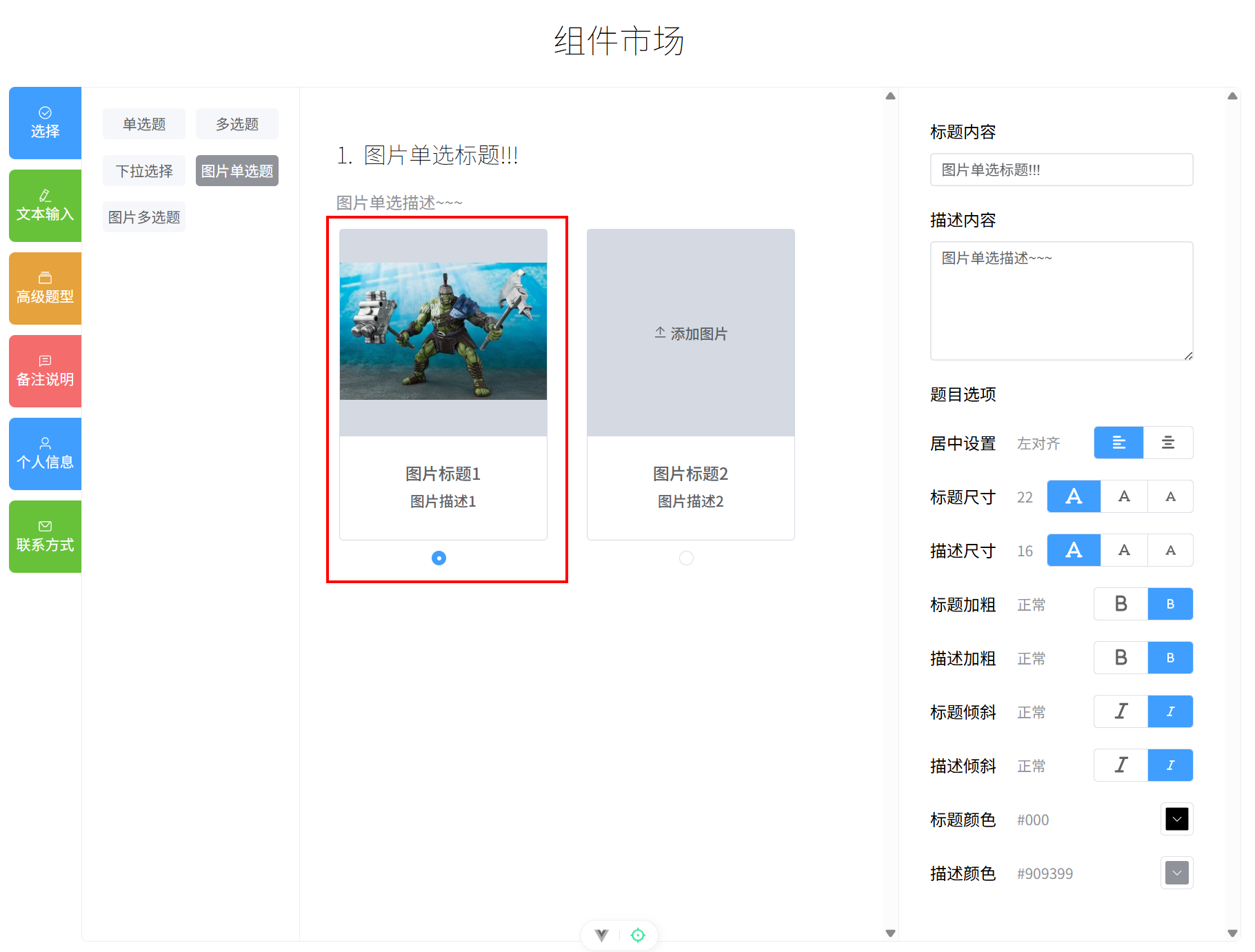This screenshot has height=952, width=1255.
Task: Click the 图片描述1 text
Action: coord(443,501)
